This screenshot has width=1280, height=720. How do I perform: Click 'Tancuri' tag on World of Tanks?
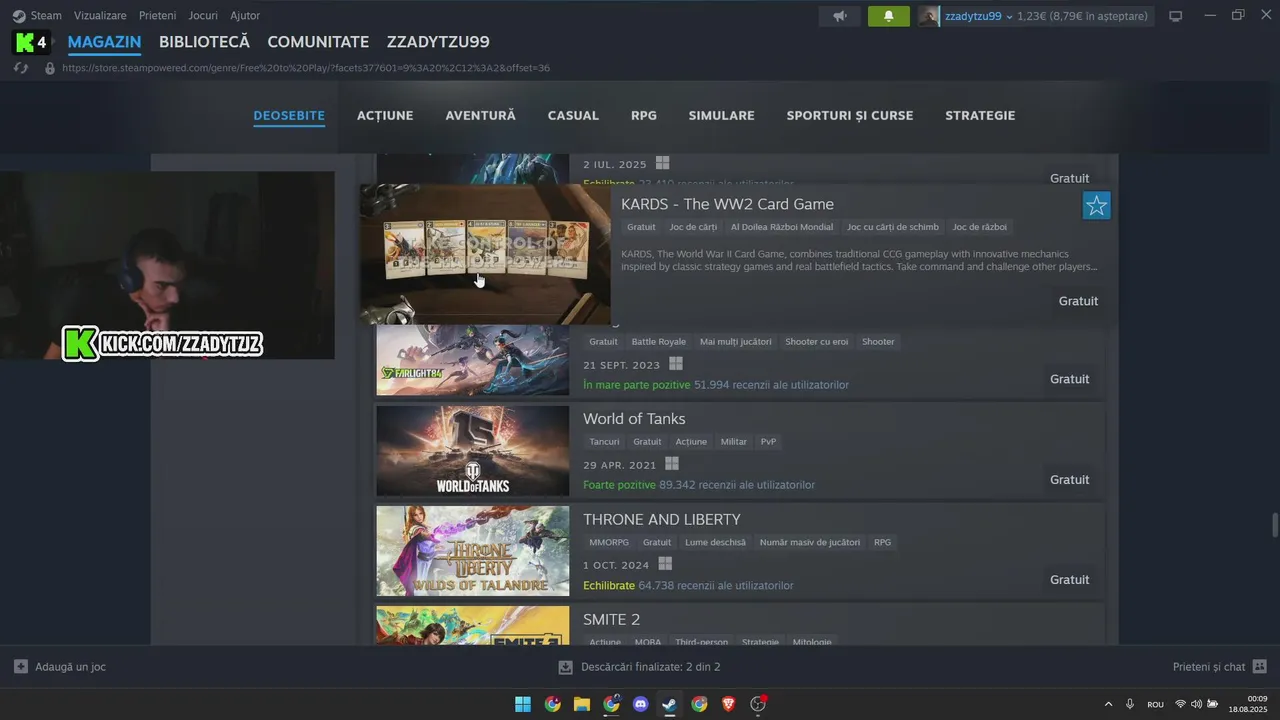tap(604, 442)
